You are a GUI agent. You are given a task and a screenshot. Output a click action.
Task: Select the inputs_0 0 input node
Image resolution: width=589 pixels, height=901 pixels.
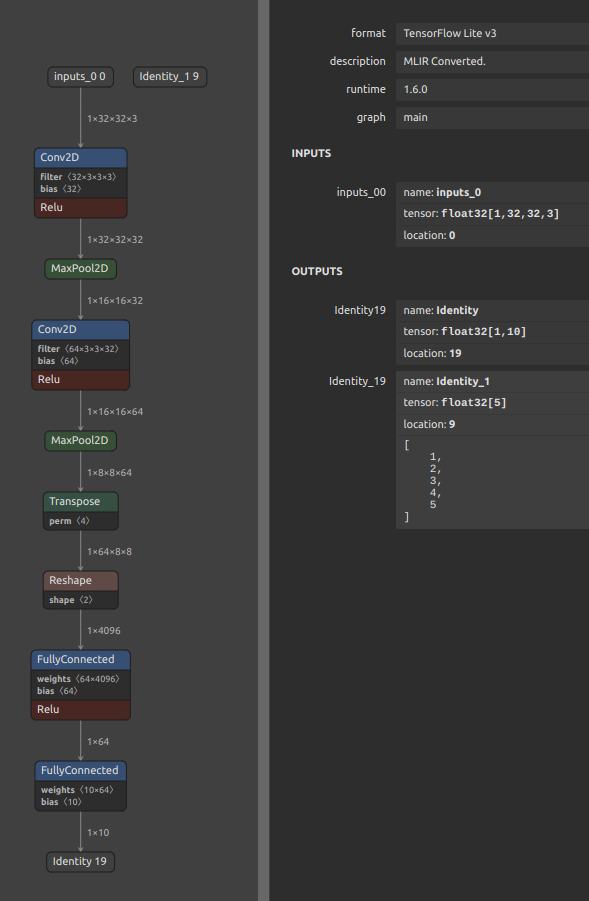click(80, 76)
